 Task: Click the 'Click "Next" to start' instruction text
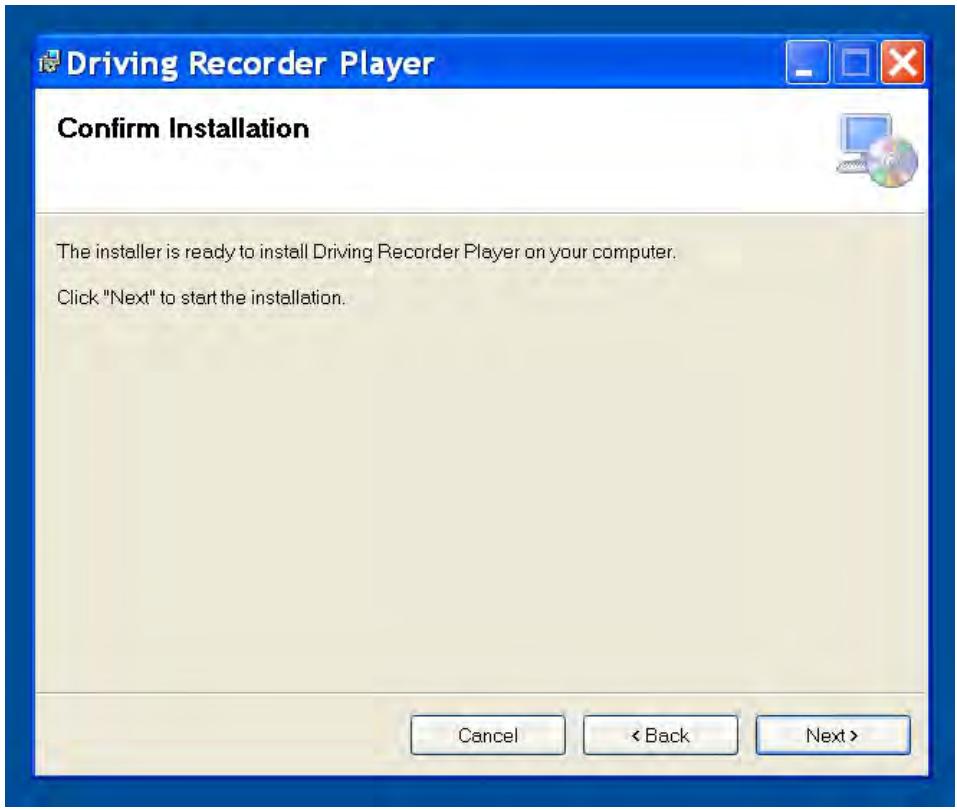(201, 297)
